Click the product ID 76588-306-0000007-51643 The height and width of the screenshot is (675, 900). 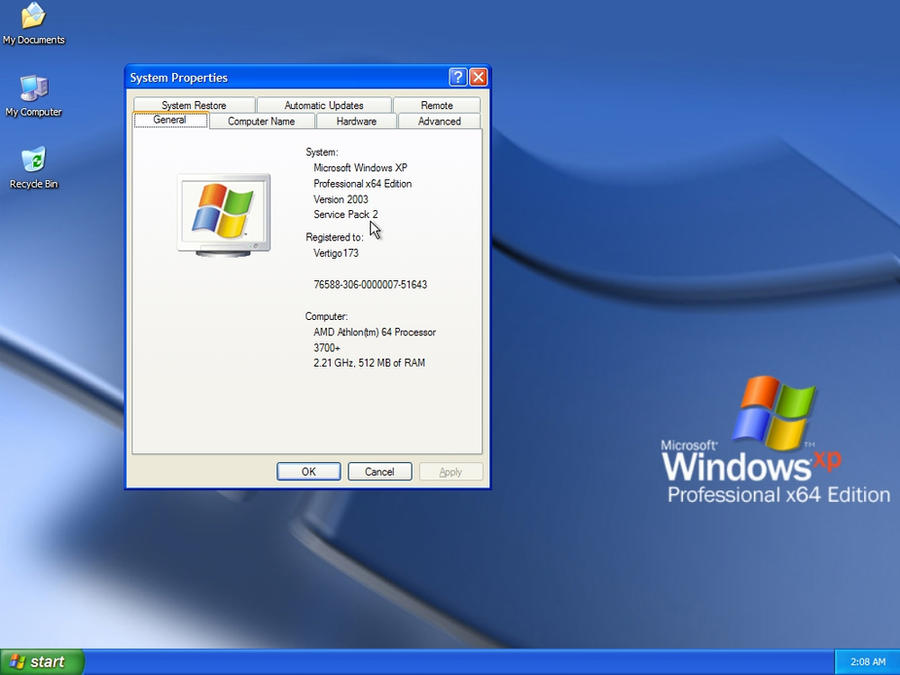[370, 285]
